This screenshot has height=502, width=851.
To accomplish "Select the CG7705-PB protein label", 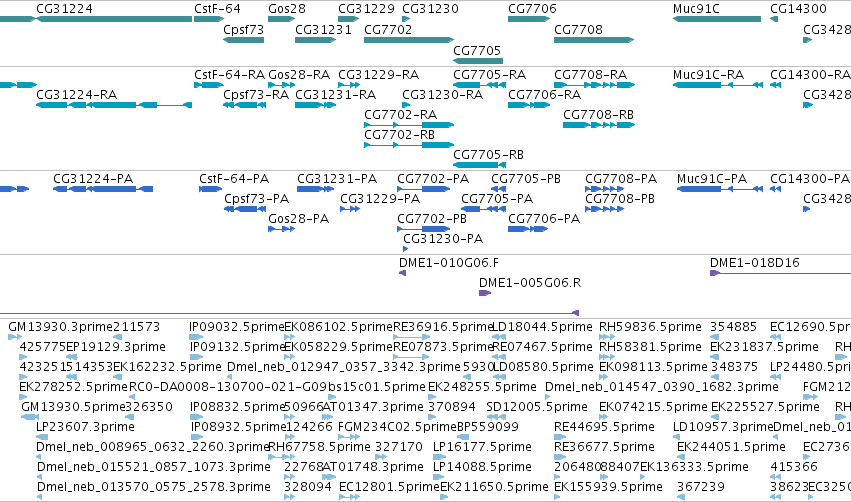I will pos(526,179).
